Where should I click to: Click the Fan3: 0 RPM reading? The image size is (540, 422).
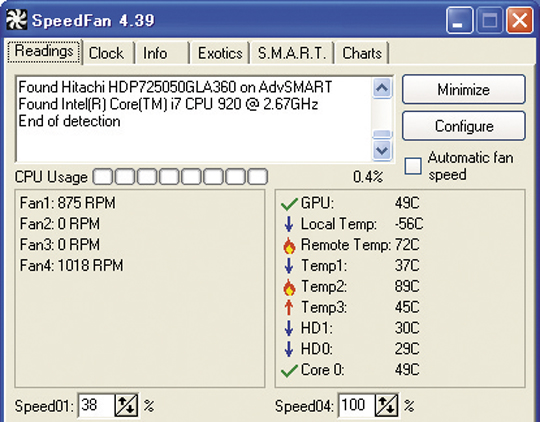tap(60, 245)
